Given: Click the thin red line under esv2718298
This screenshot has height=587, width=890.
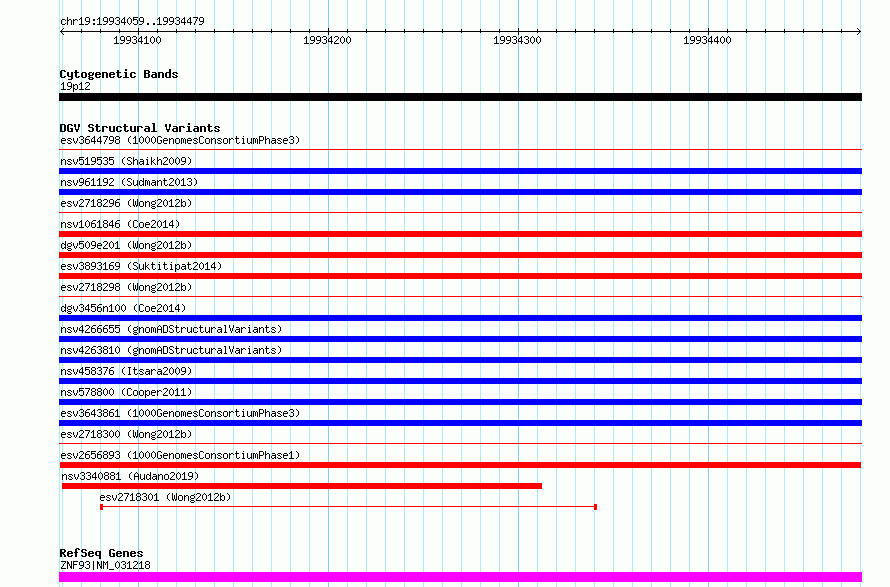Looking at the screenshot, I should (x=460, y=297).
